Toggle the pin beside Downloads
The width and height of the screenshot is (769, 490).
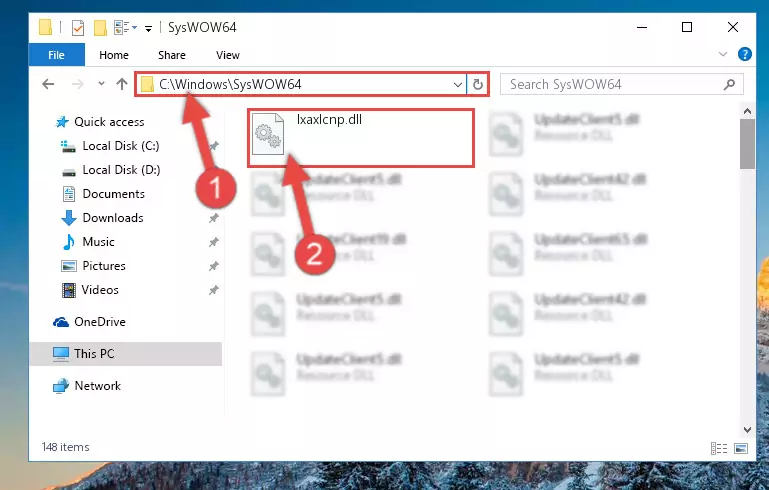tap(213, 218)
